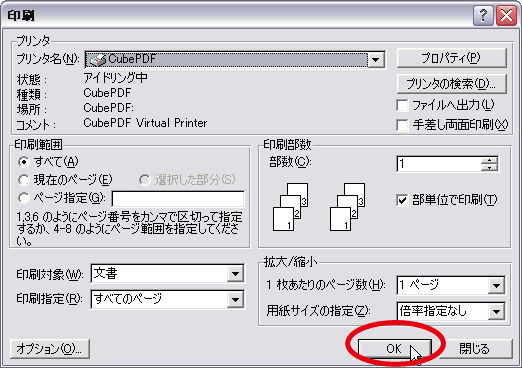Click the プロパティ(P) button
522x368 pixels.
(451, 58)
